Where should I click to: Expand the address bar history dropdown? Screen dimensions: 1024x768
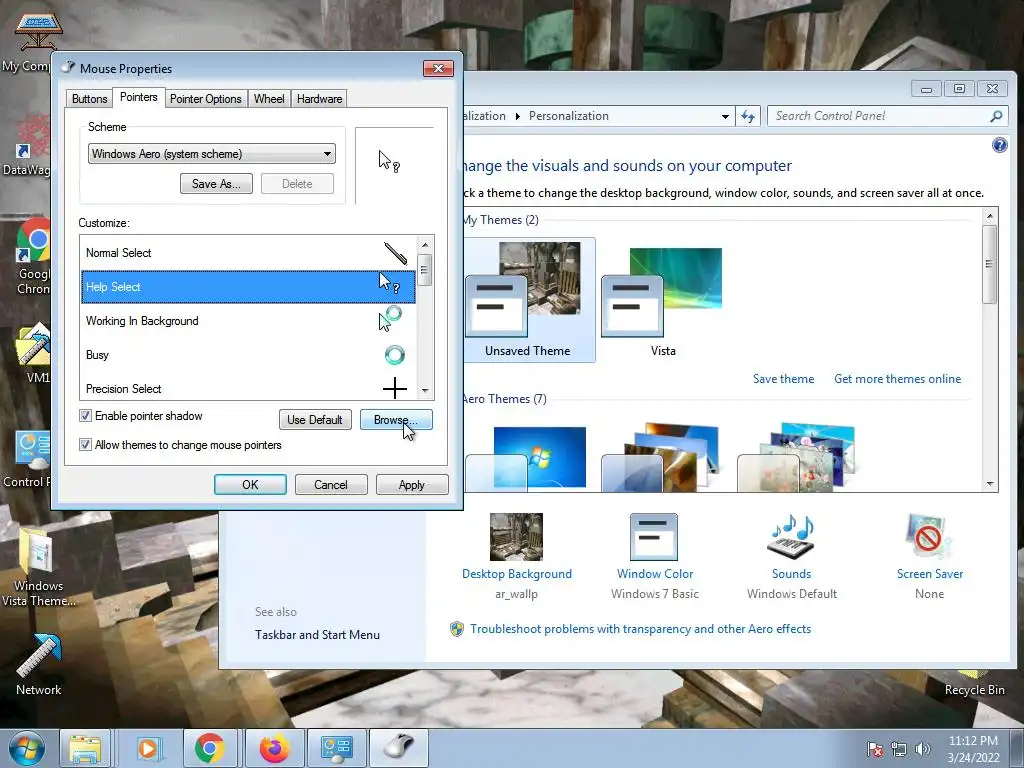coord(725,116)
